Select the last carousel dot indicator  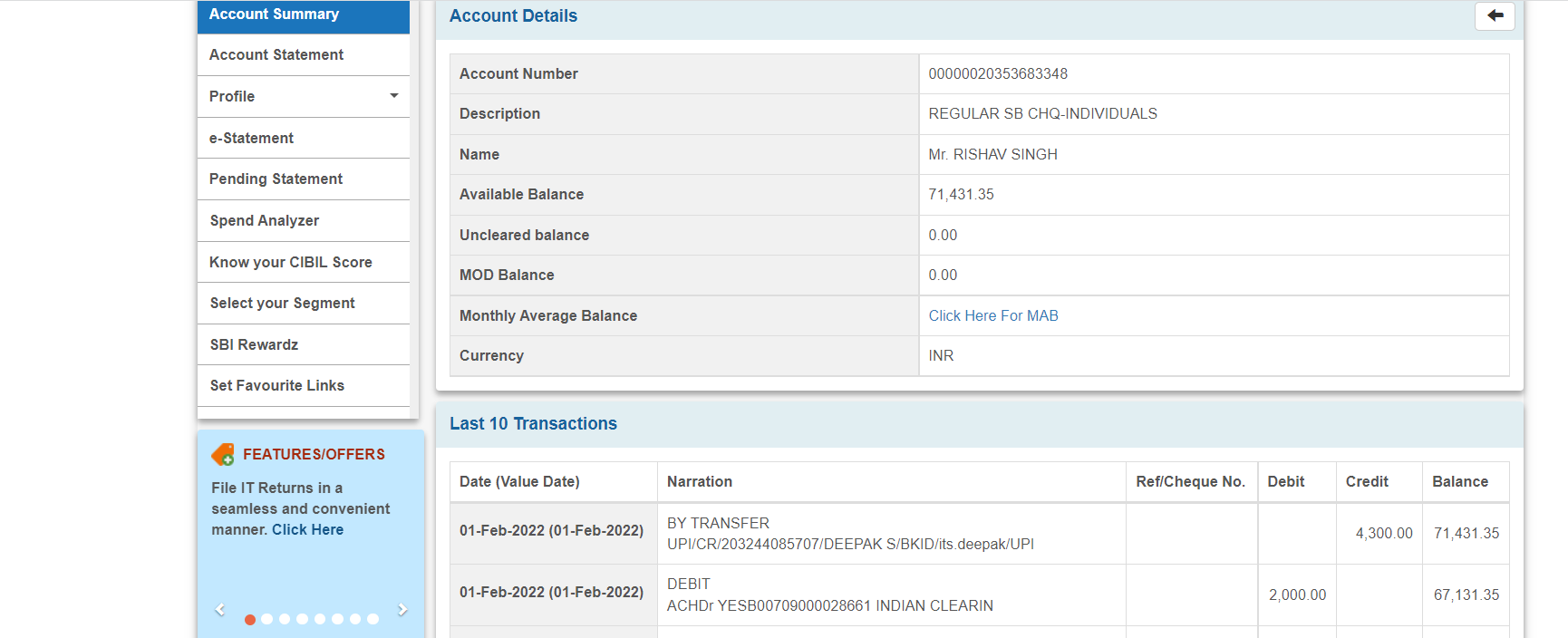(x=373, y=619)
